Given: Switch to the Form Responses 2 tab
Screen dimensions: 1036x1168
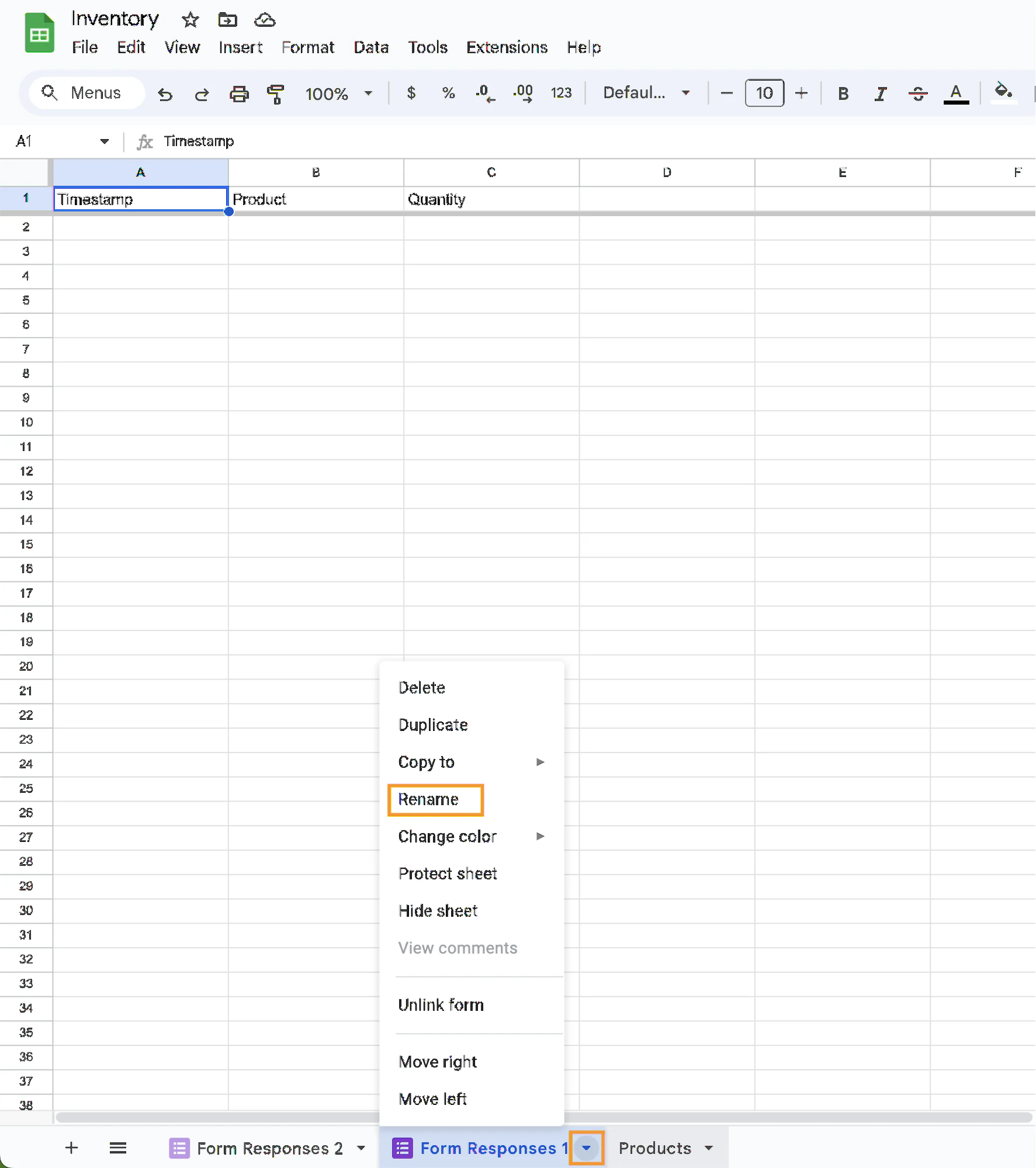Looking at the screenshot, I should pos(269,1148).
